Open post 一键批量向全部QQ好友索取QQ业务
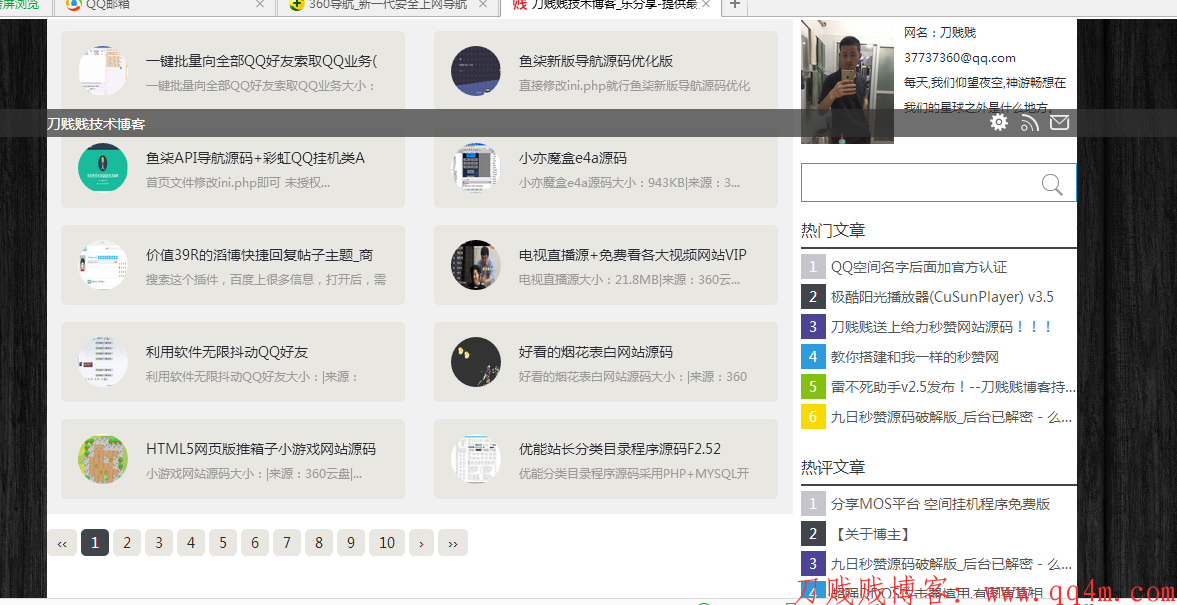 click(262, 62)
